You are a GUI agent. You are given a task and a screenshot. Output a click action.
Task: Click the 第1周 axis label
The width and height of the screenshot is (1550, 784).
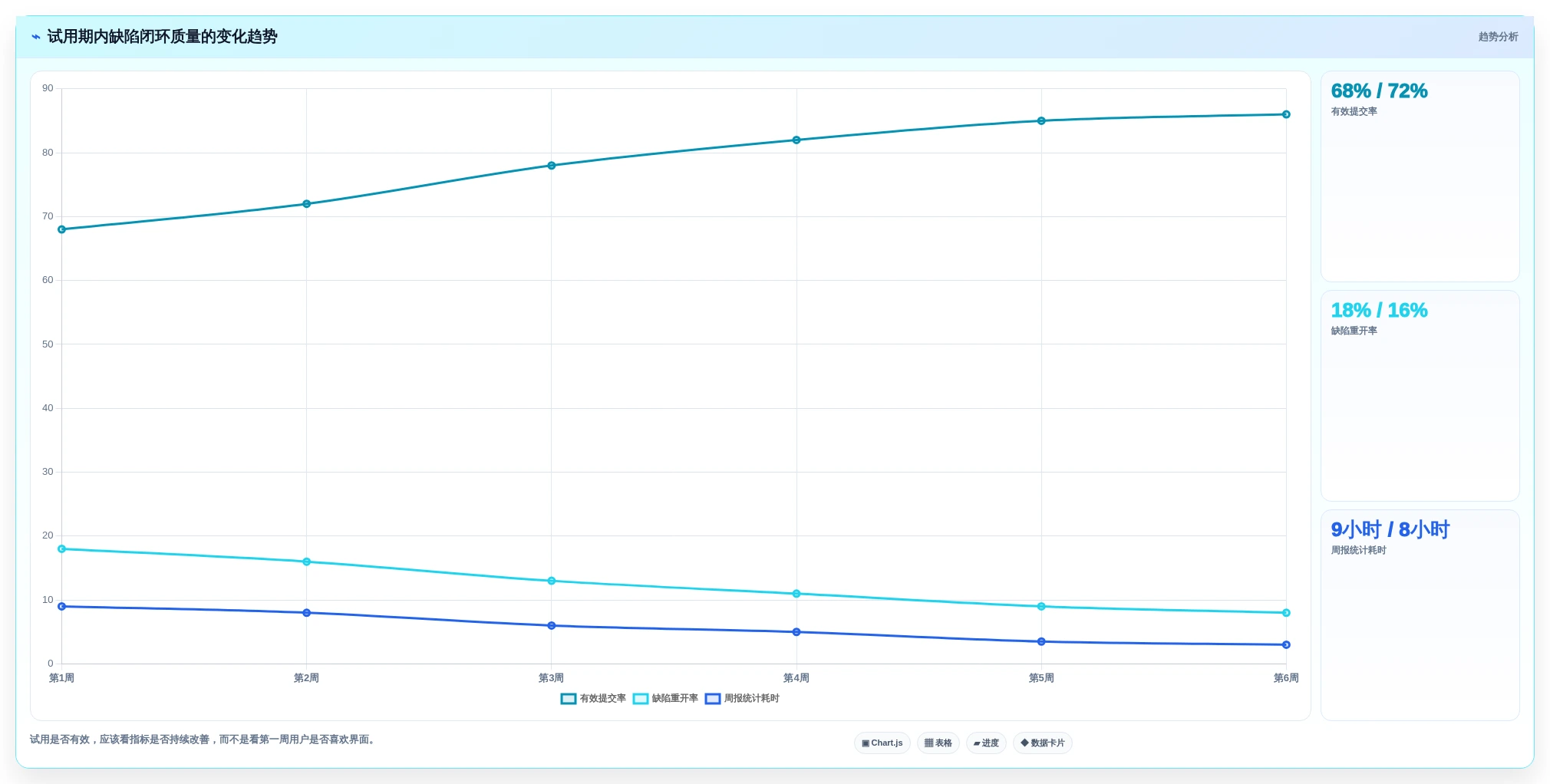pos(62,678)
